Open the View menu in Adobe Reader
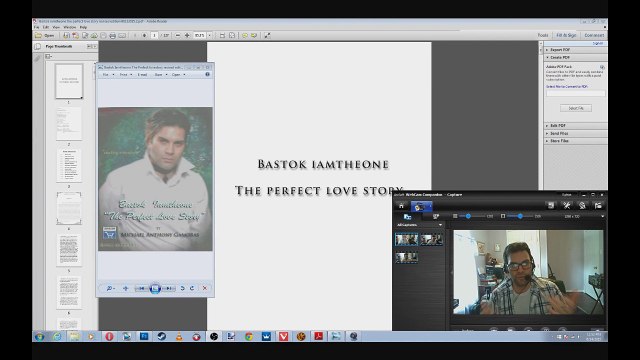The width and height of the screenshot is (640, 360). pyautogui.click(x=56, y=27)
